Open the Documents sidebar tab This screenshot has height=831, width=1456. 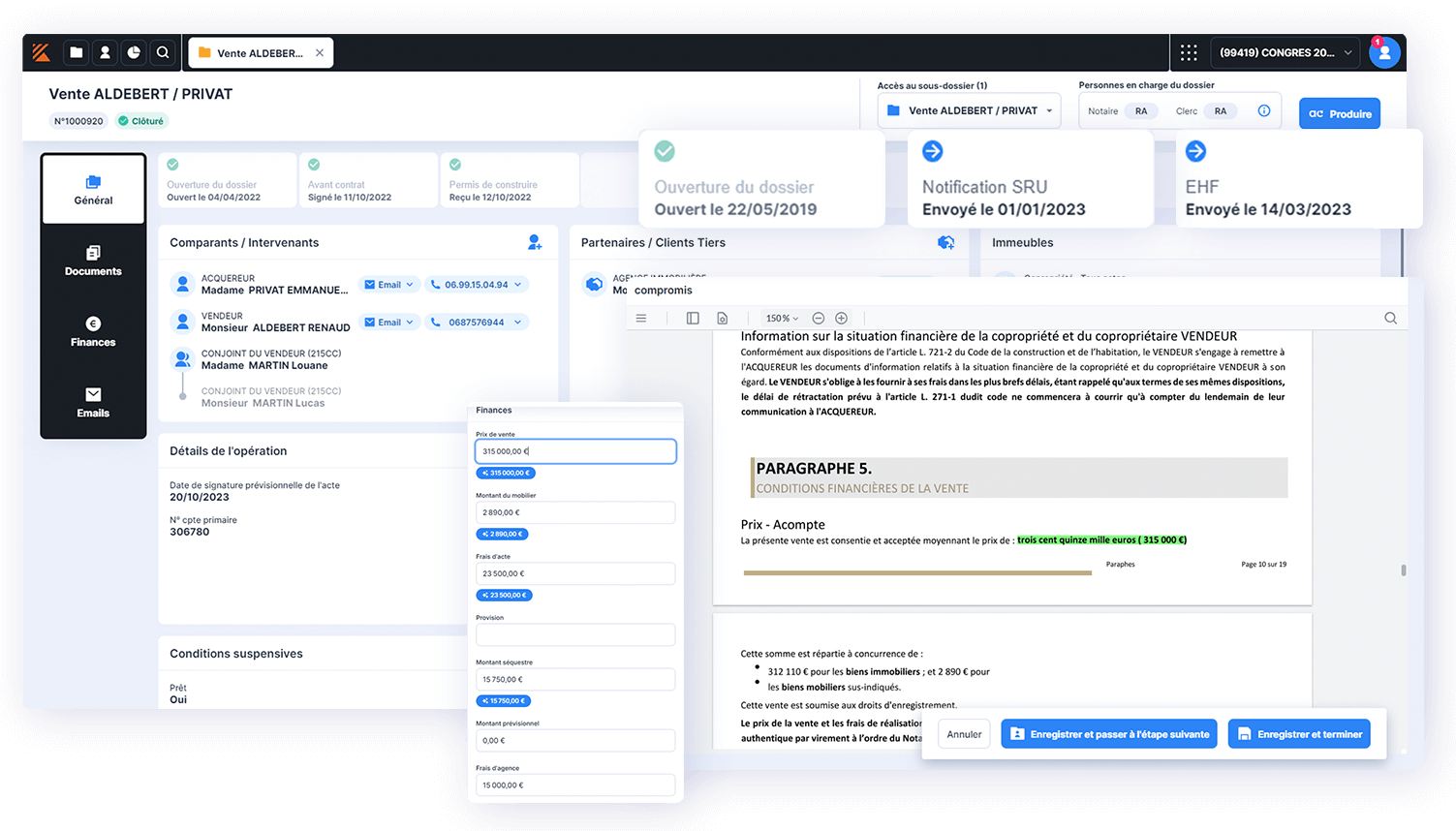tap(93, 261)
